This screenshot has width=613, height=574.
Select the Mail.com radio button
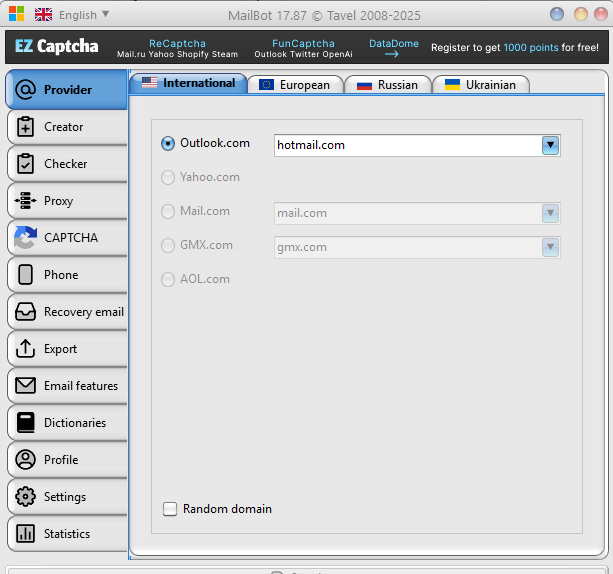coord(168,212)
